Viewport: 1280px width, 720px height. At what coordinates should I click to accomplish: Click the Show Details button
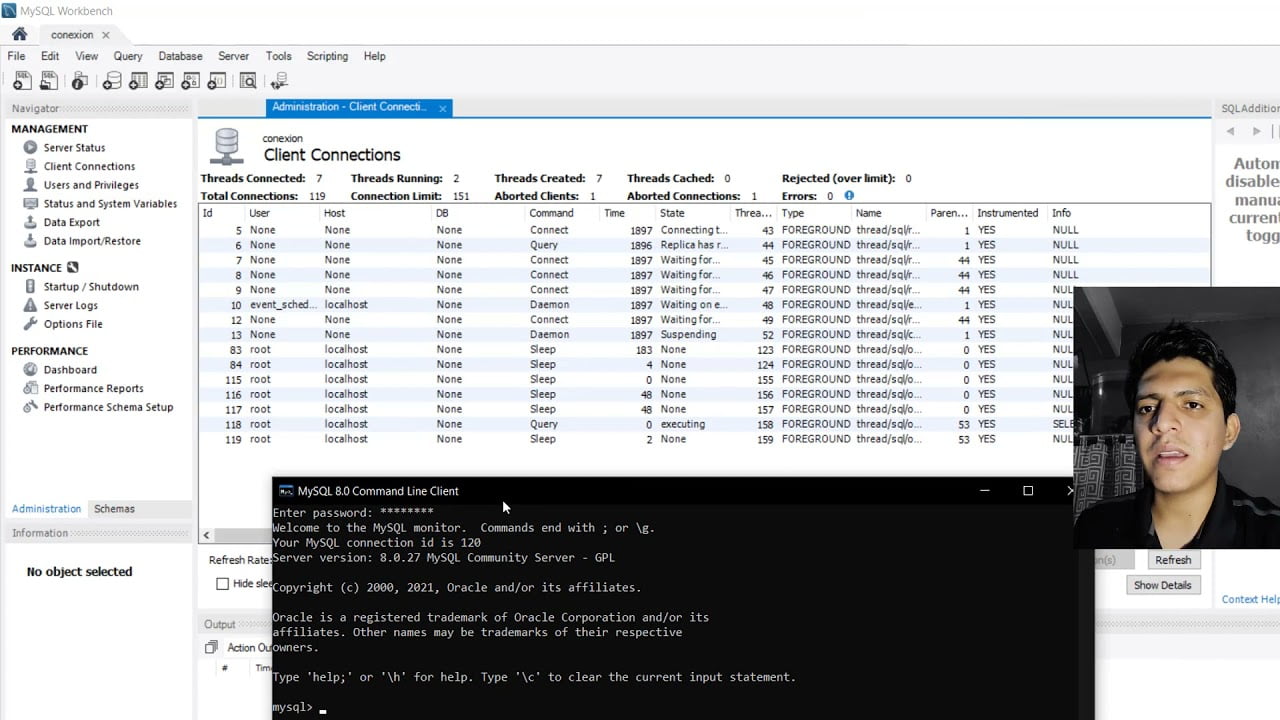[1162, 585]
